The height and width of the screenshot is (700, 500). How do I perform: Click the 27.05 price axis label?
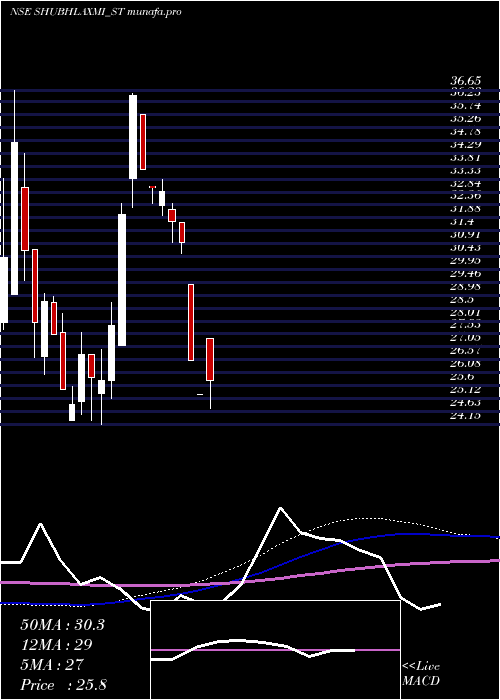(x=466, y=338)
